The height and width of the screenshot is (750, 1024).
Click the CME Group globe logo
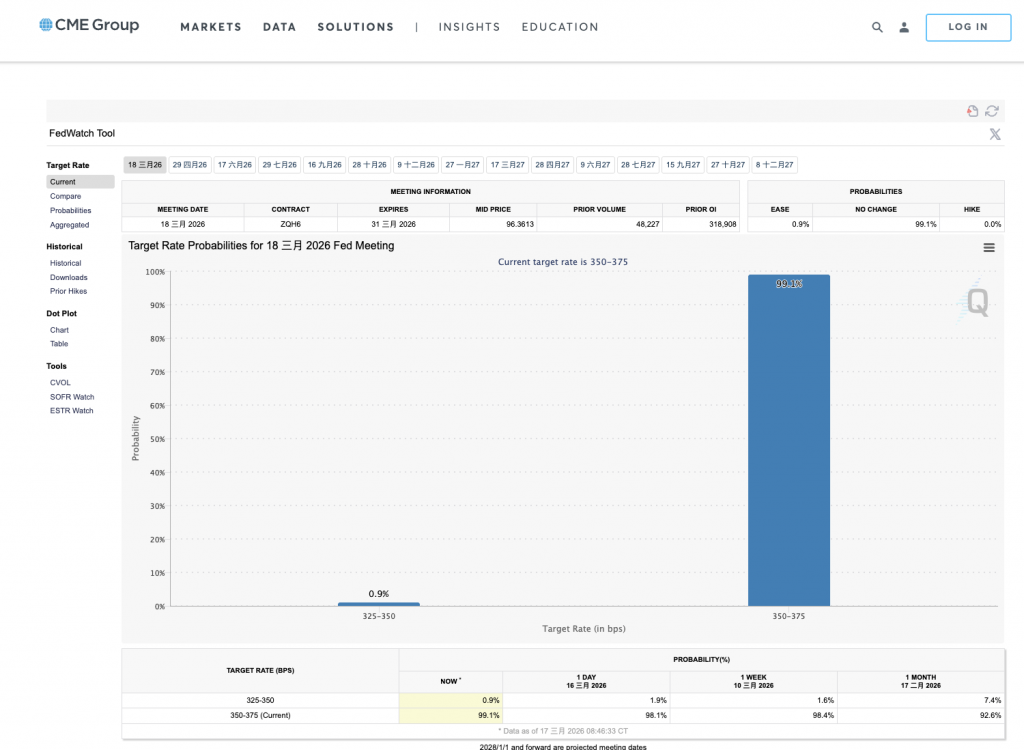(x=47, y=25)
